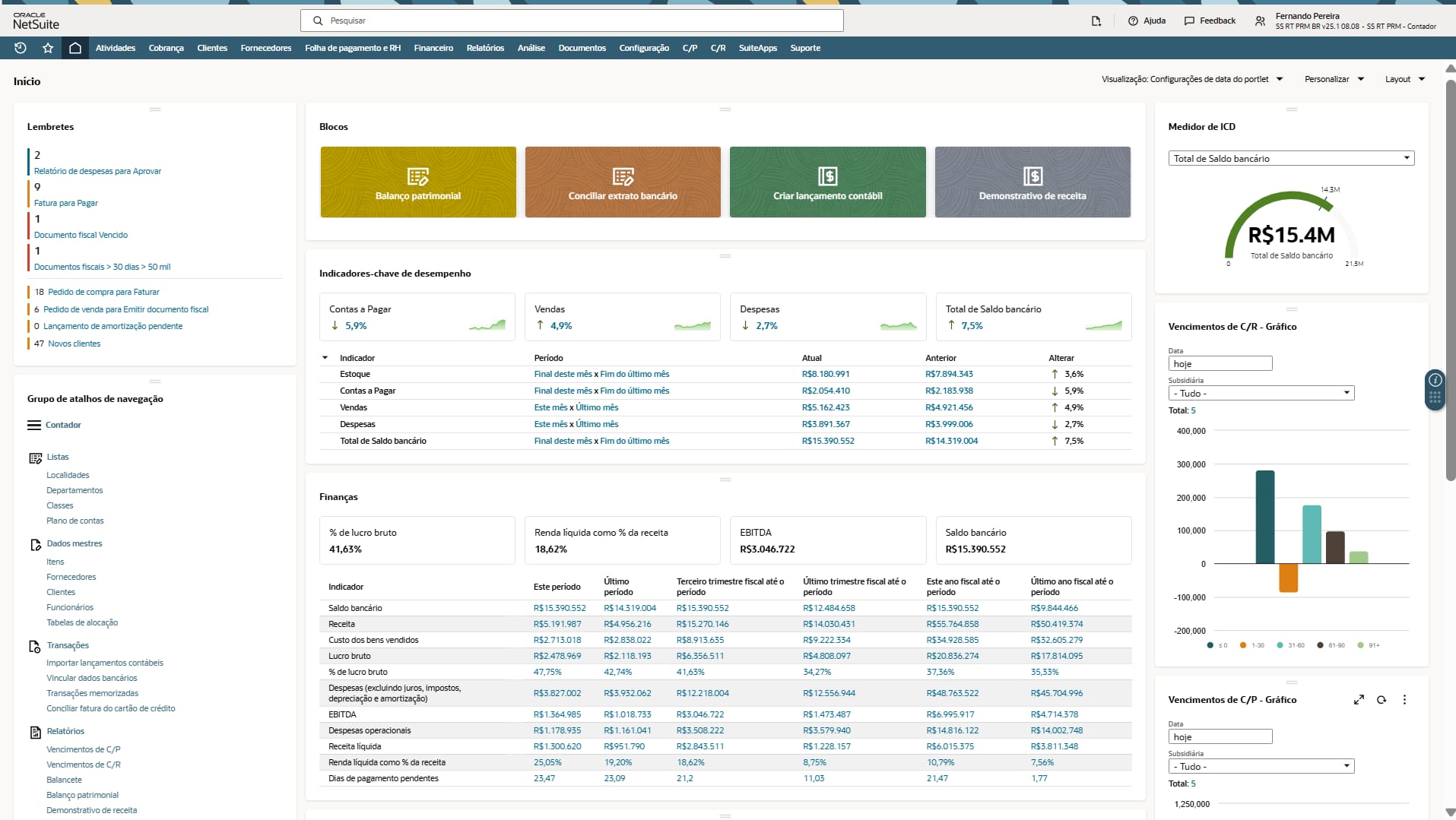Viewport: 1456px width, 820px height.
Task: Collapse the Indicador table disclosure triangle
Action: [325, 358]
